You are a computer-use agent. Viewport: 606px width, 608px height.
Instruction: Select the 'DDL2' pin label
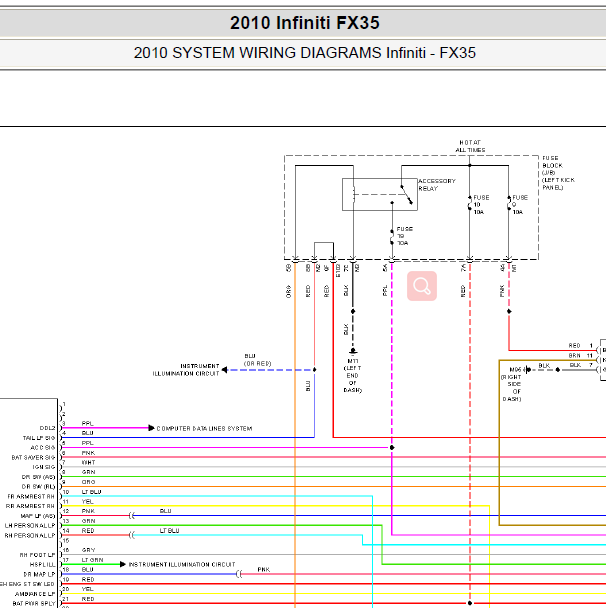47,428
